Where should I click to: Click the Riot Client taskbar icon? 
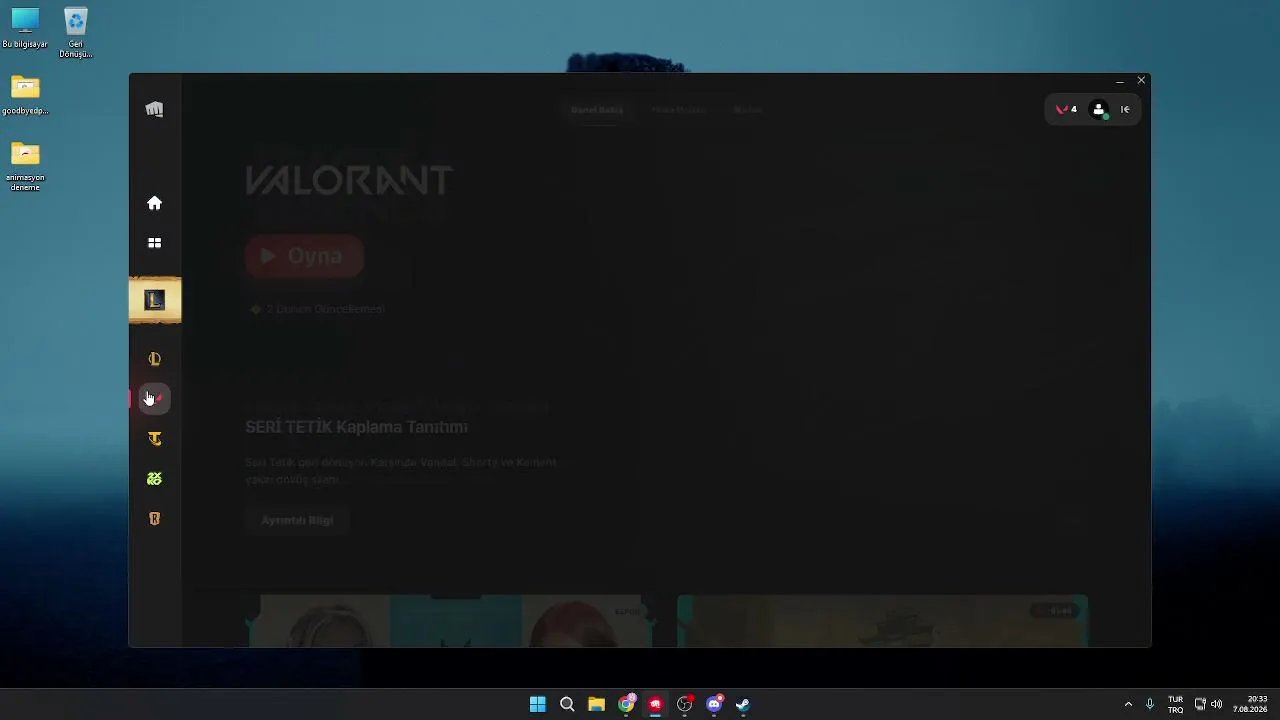(655, 704)
